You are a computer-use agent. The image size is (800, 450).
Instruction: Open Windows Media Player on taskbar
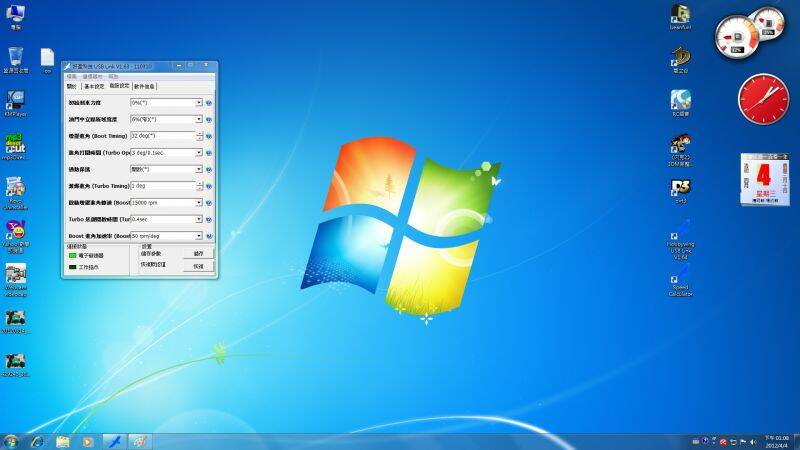88,441
